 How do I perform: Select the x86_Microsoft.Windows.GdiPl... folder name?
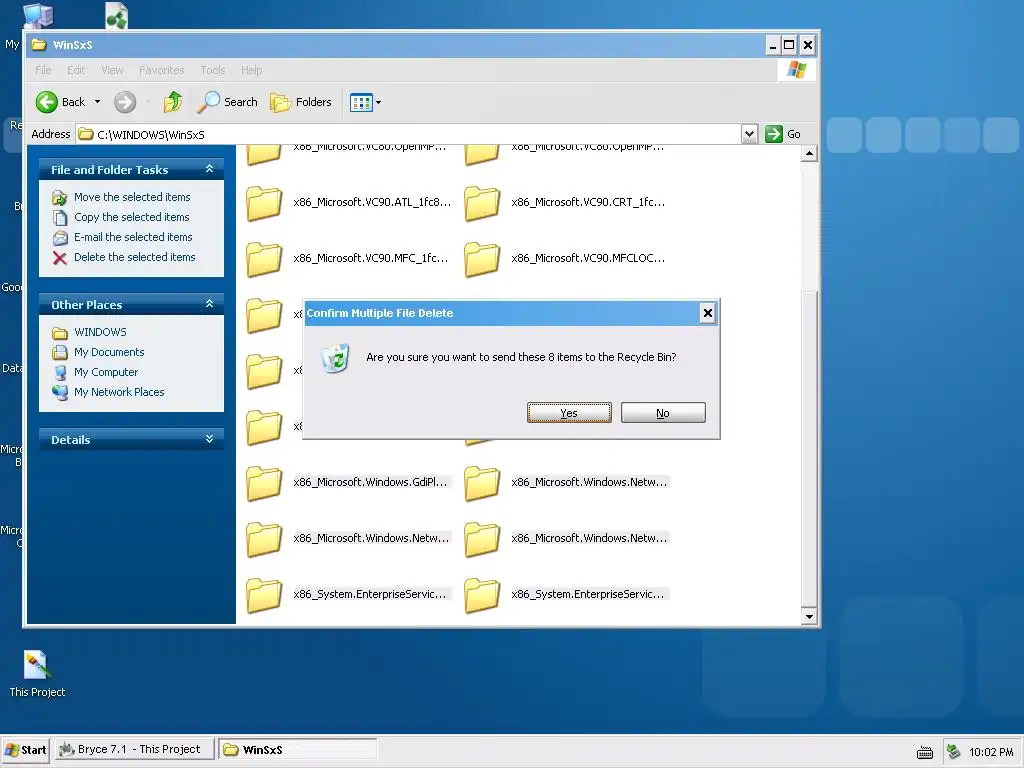(370, 482)
